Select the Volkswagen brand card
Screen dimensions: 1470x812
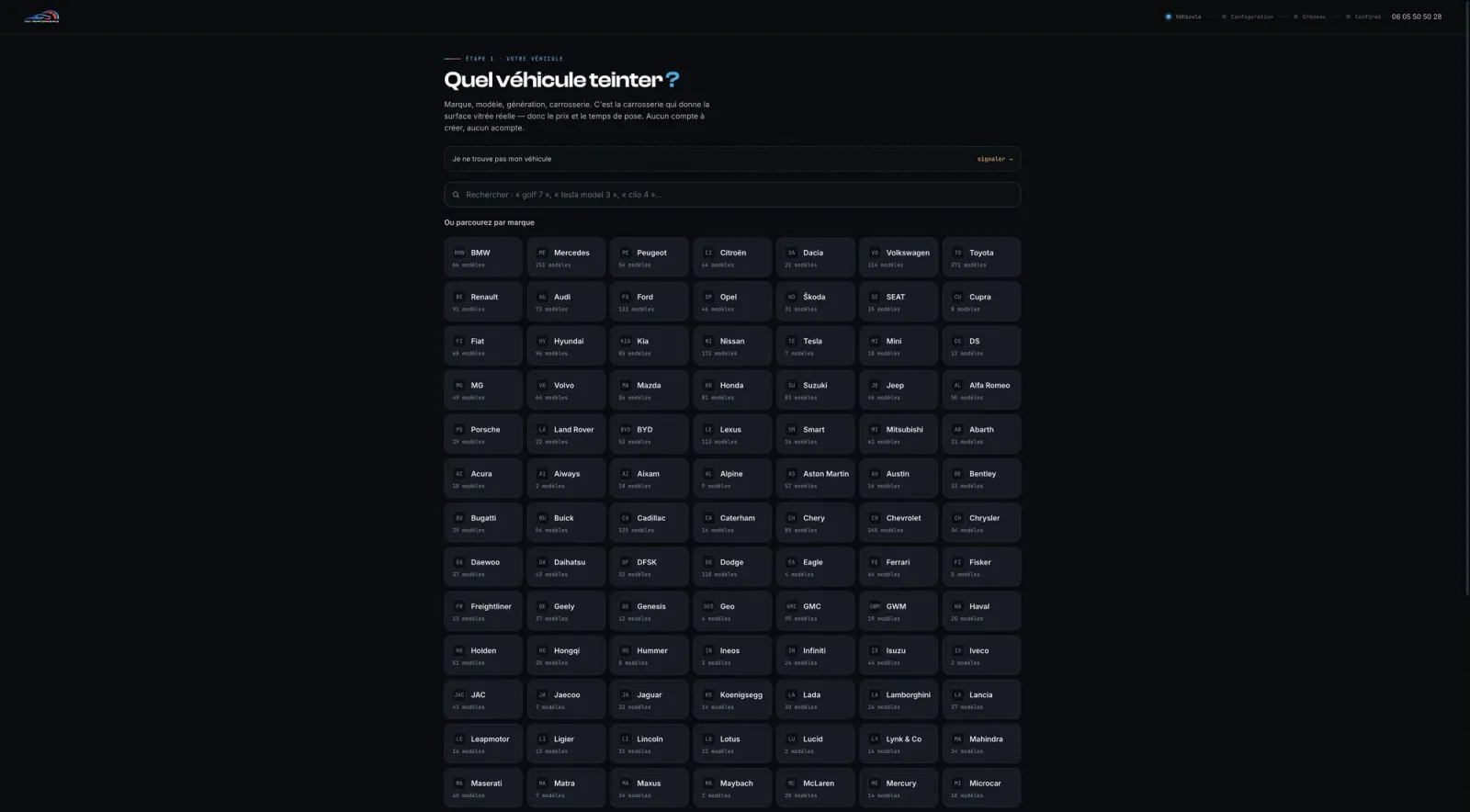tap(899, 257)
